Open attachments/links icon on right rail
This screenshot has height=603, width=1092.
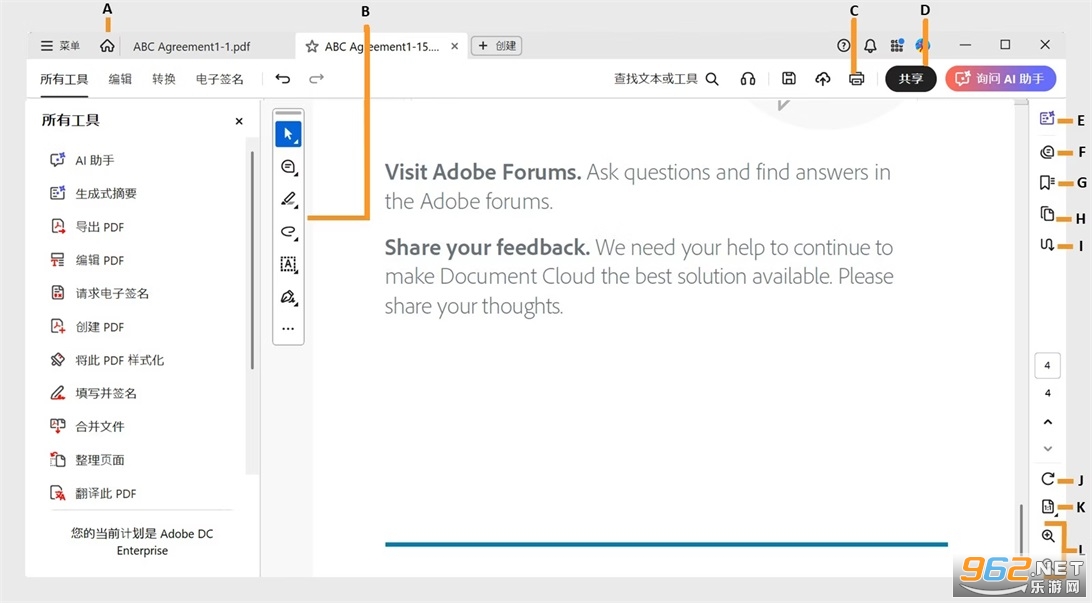[x=1047, y=245]
